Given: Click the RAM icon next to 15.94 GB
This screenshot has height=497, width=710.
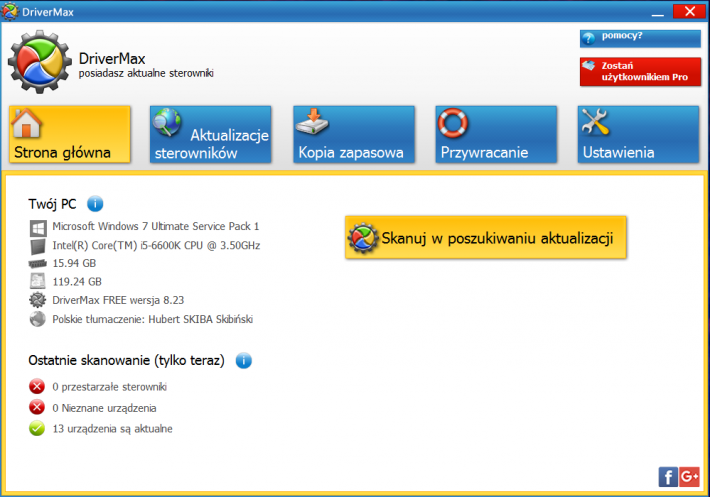Looking at the screenshot, I should point(38,263).
